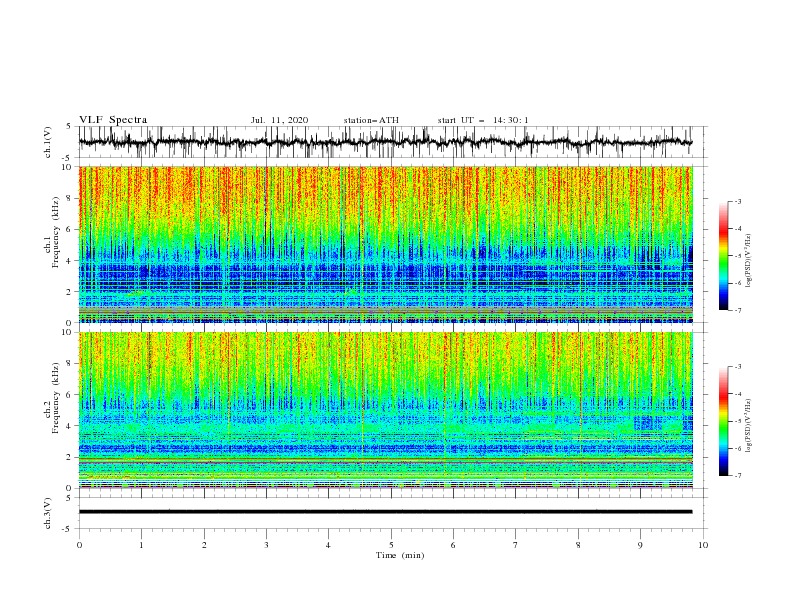Click the ch.1 color bar "log(PSD)(V²/Hz)" label
Image resolution: width=792 pixels, height=612 pixels.
click(x=748, y=261)
